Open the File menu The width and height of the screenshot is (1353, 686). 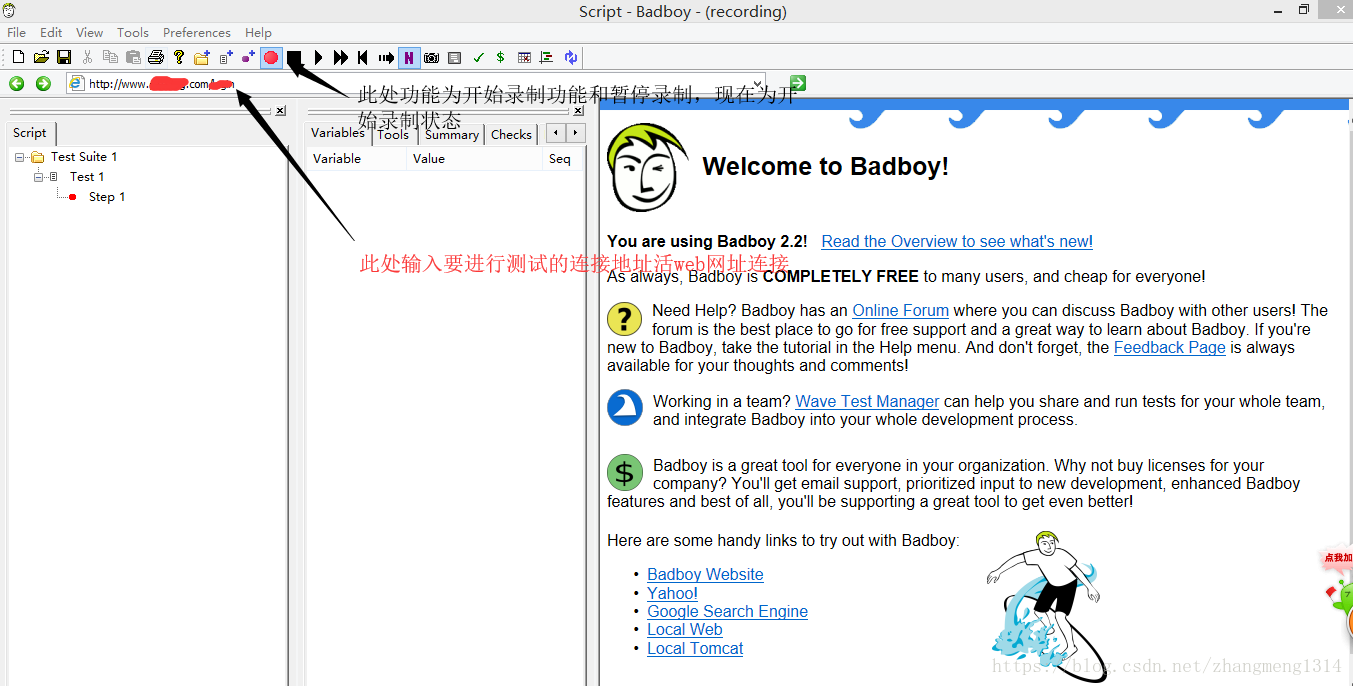[x=17, y=32]
